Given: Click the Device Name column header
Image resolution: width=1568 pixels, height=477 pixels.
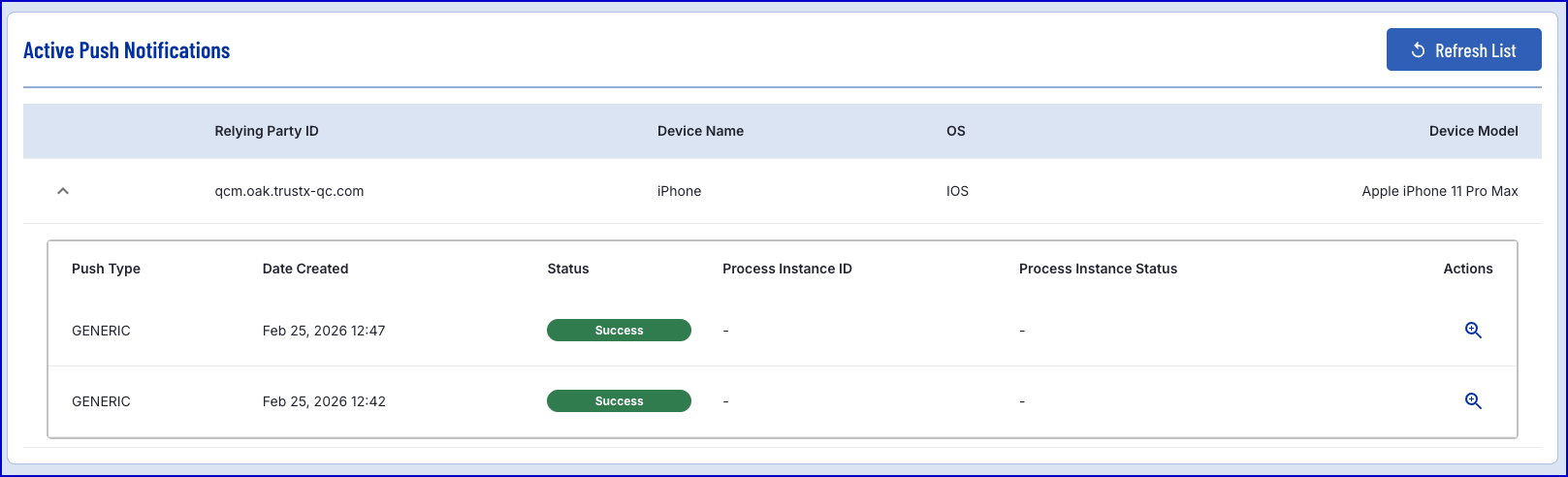Looking at the screenshot, I should click(x=700, y=131).
